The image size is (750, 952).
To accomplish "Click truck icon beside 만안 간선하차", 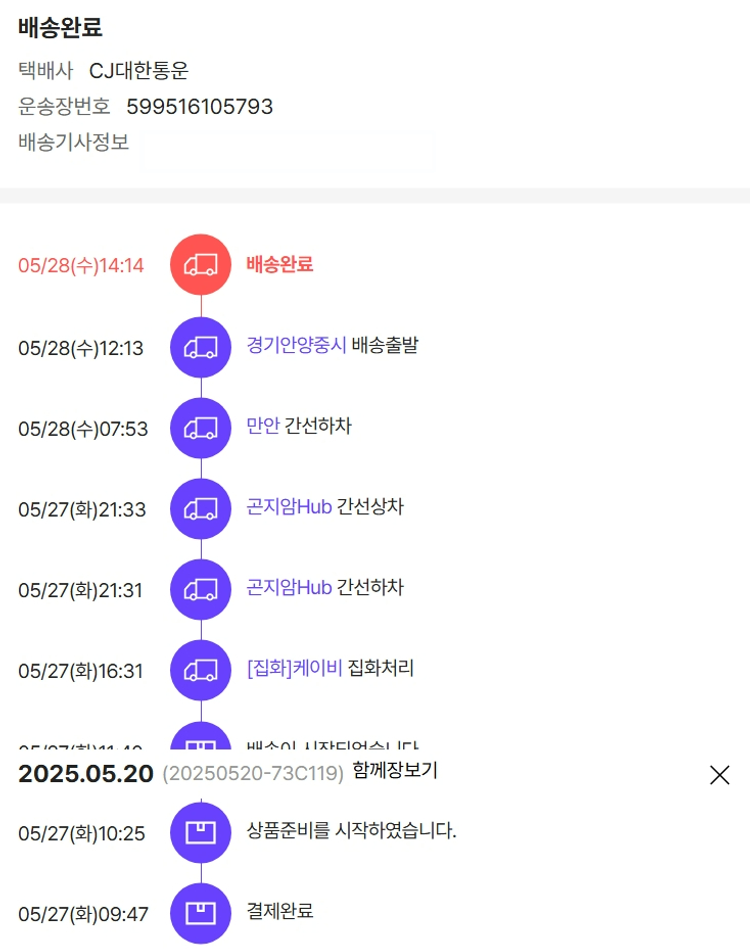I will coord(201,428).
